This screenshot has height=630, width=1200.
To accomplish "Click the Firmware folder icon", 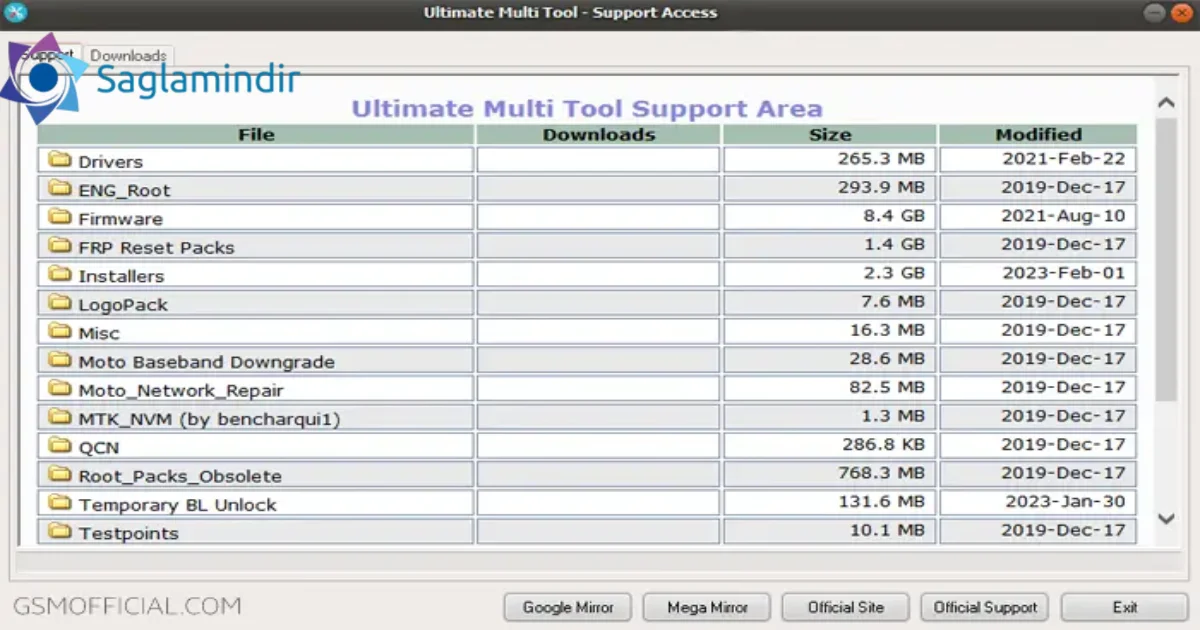I will [x=61, y=217].
